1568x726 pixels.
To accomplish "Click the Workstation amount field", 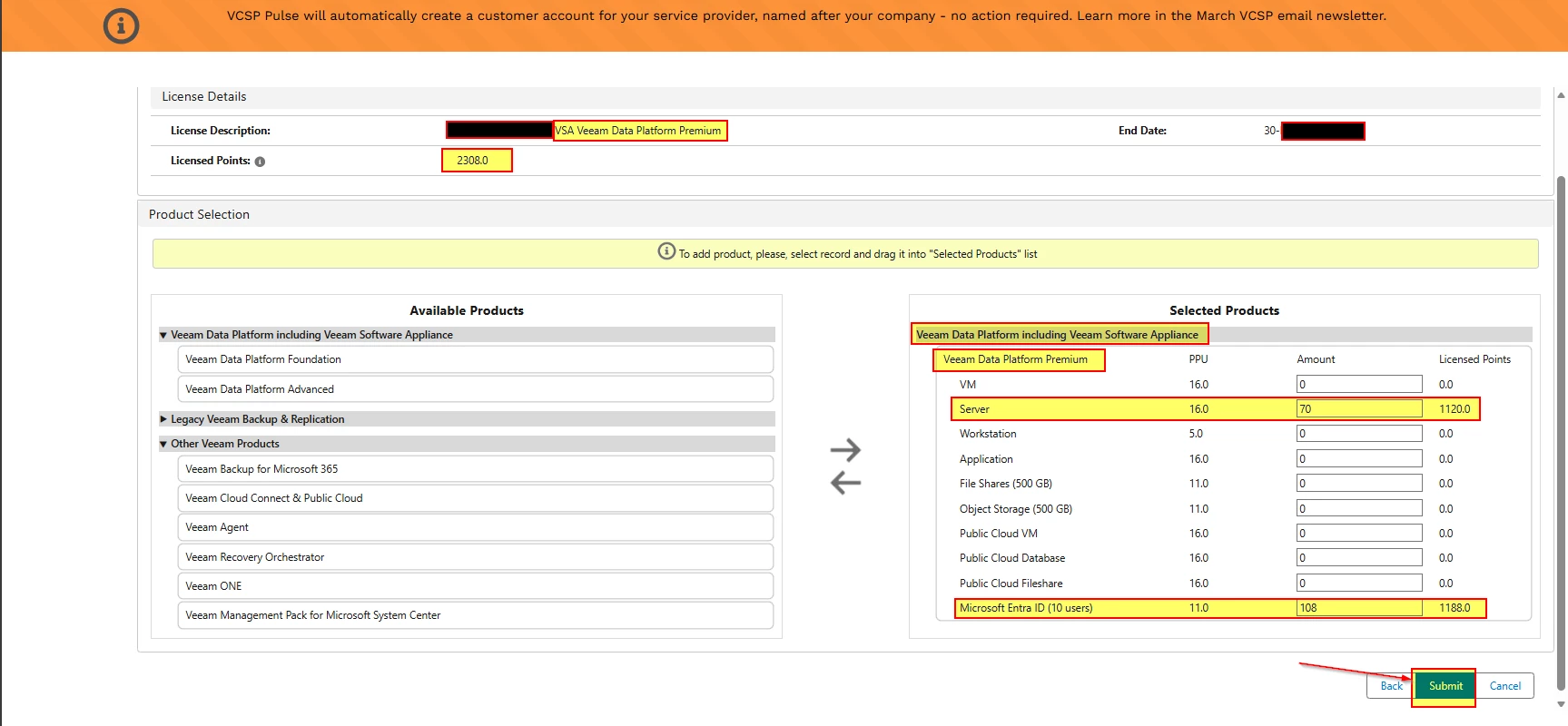I will [1359, 434].
